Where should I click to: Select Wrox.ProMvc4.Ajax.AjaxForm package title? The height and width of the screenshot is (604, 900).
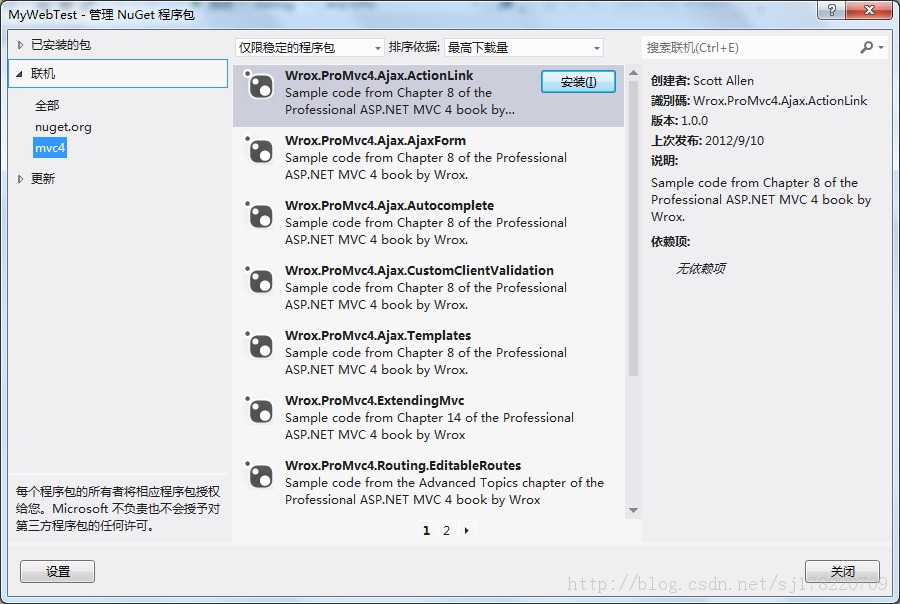tap(375, 141)
